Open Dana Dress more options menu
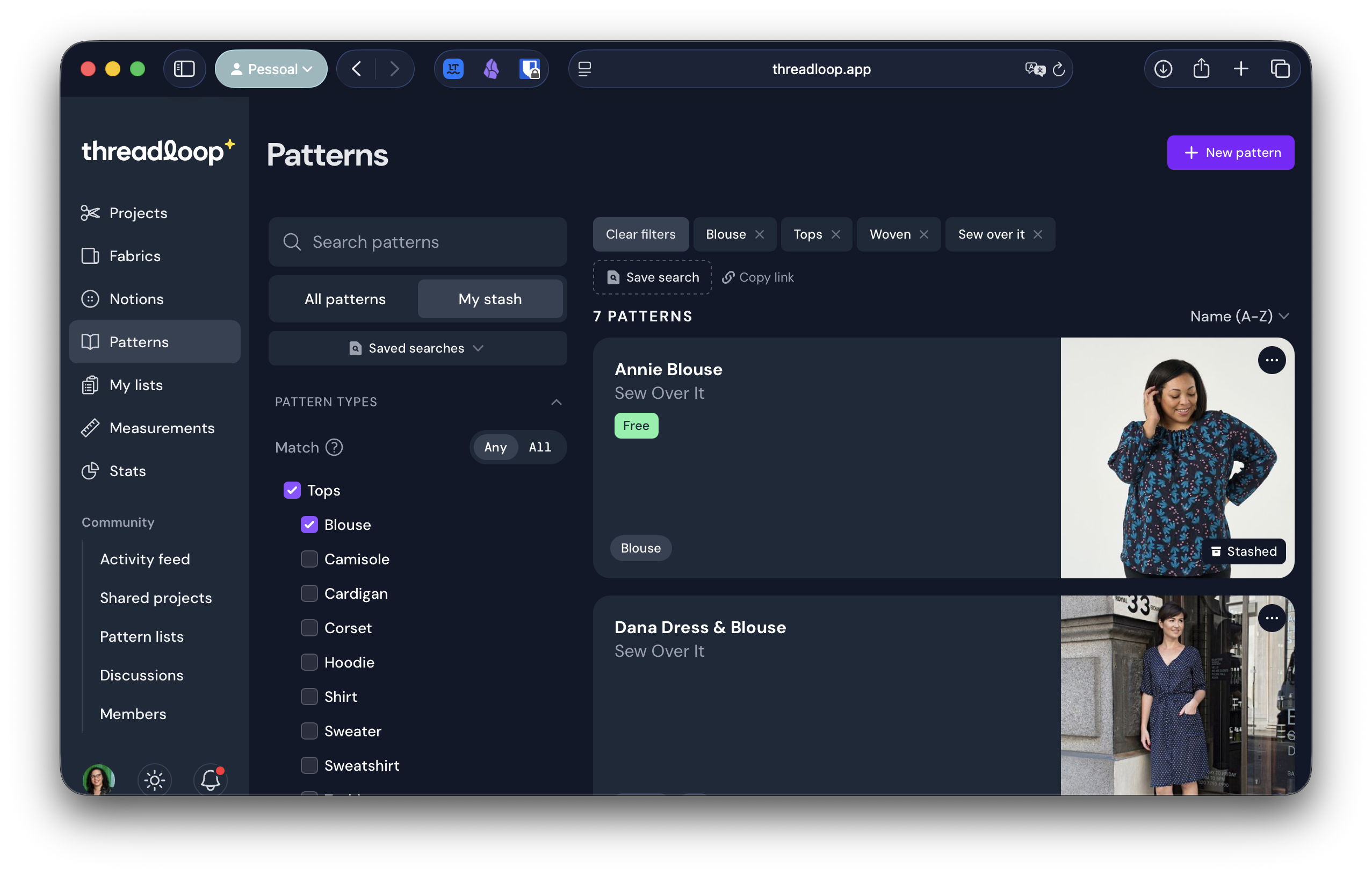 [1271, 619]
